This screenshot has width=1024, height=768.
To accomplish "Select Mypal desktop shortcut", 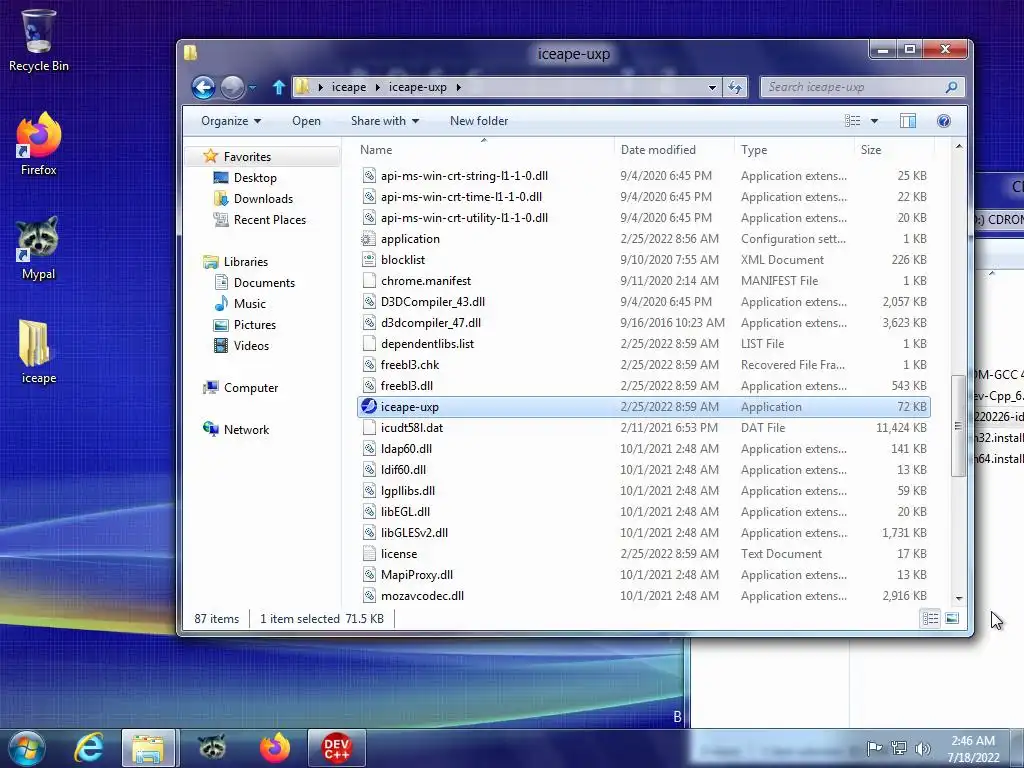I will tap(38, 248).
